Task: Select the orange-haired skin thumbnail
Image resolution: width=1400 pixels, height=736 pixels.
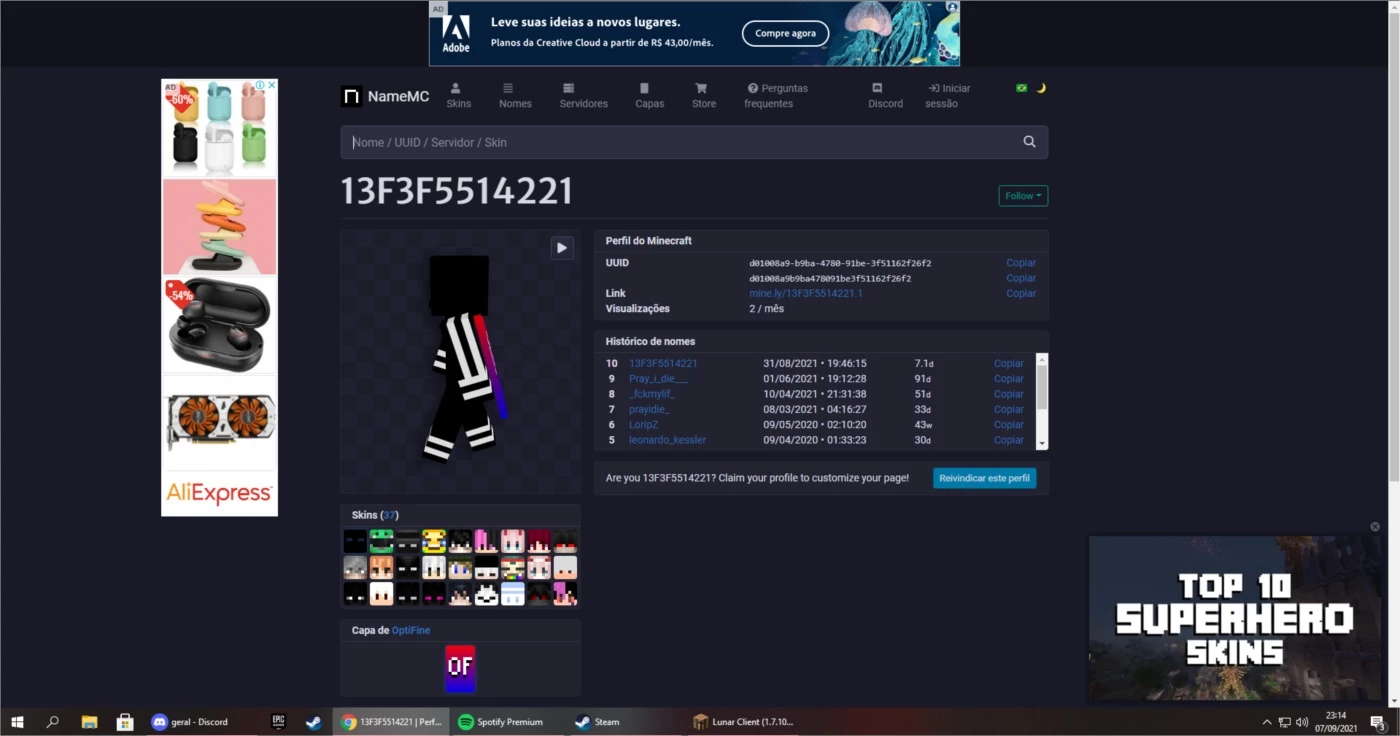Action: [381, 567]
